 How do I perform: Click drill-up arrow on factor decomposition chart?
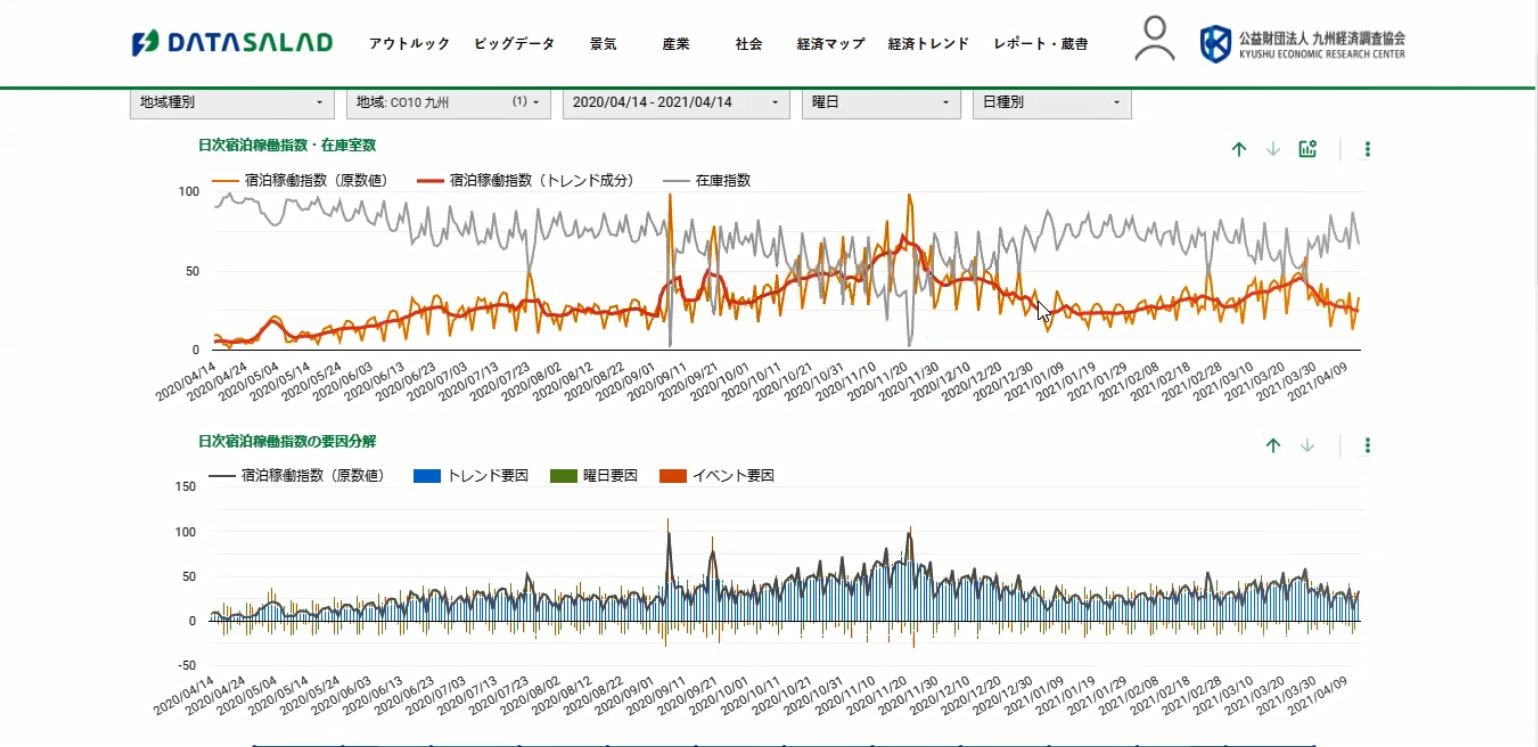(1273, 445)
